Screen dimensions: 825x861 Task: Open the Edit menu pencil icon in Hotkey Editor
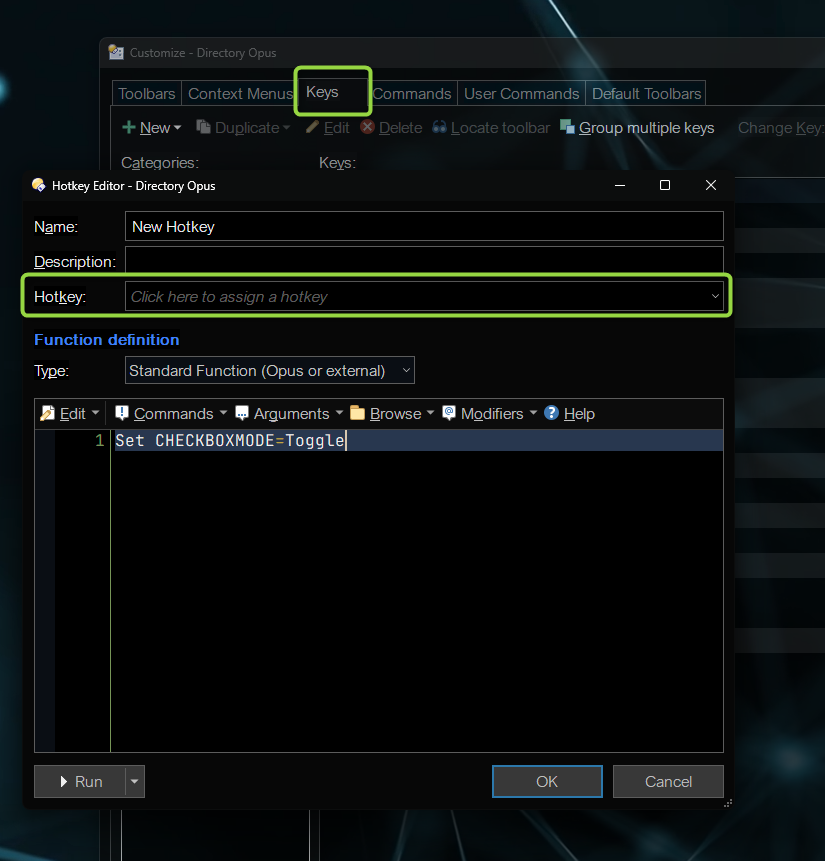tap(48, 413)
